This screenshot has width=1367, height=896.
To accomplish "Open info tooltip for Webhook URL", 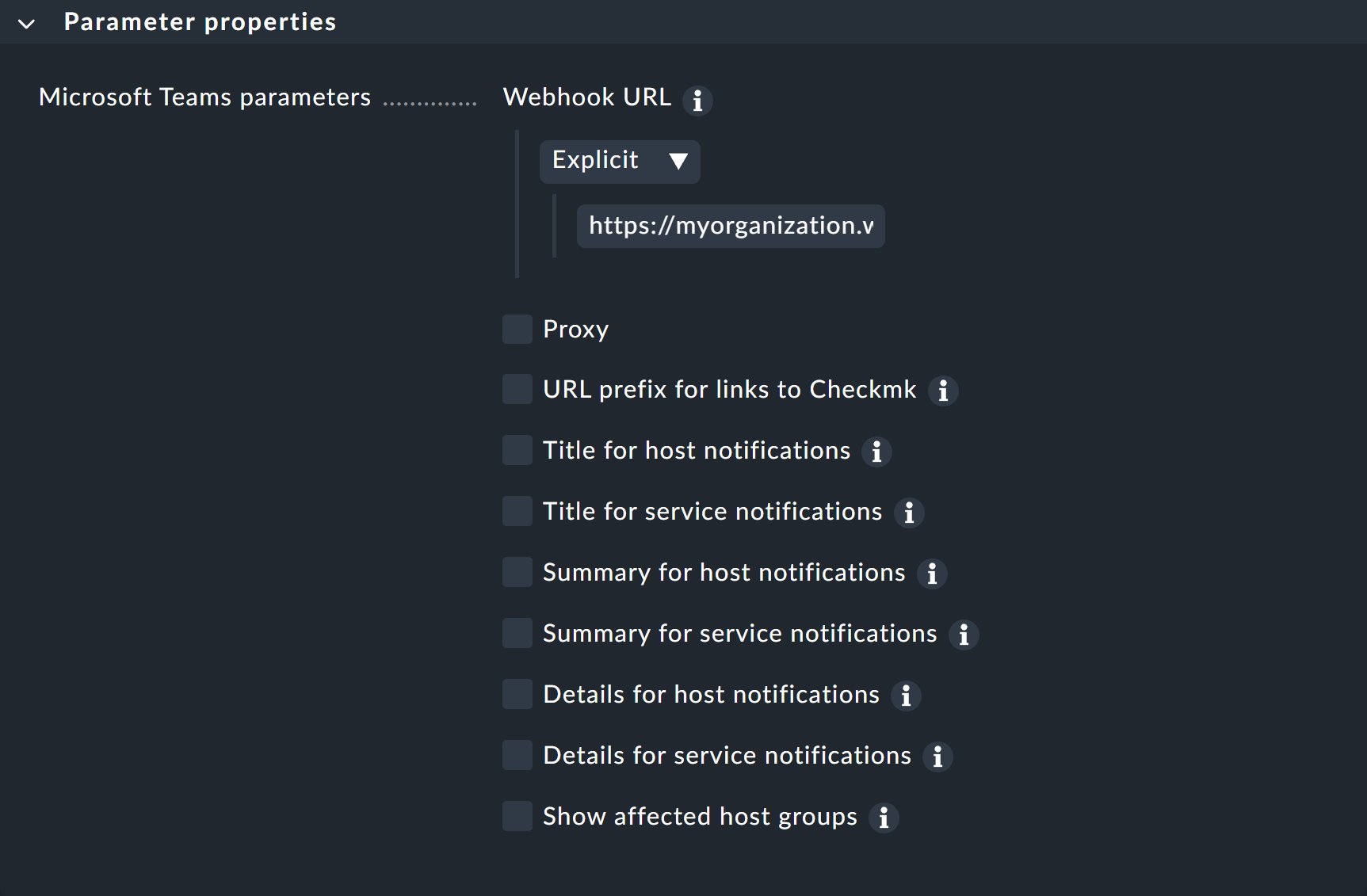I will (698, 101).
